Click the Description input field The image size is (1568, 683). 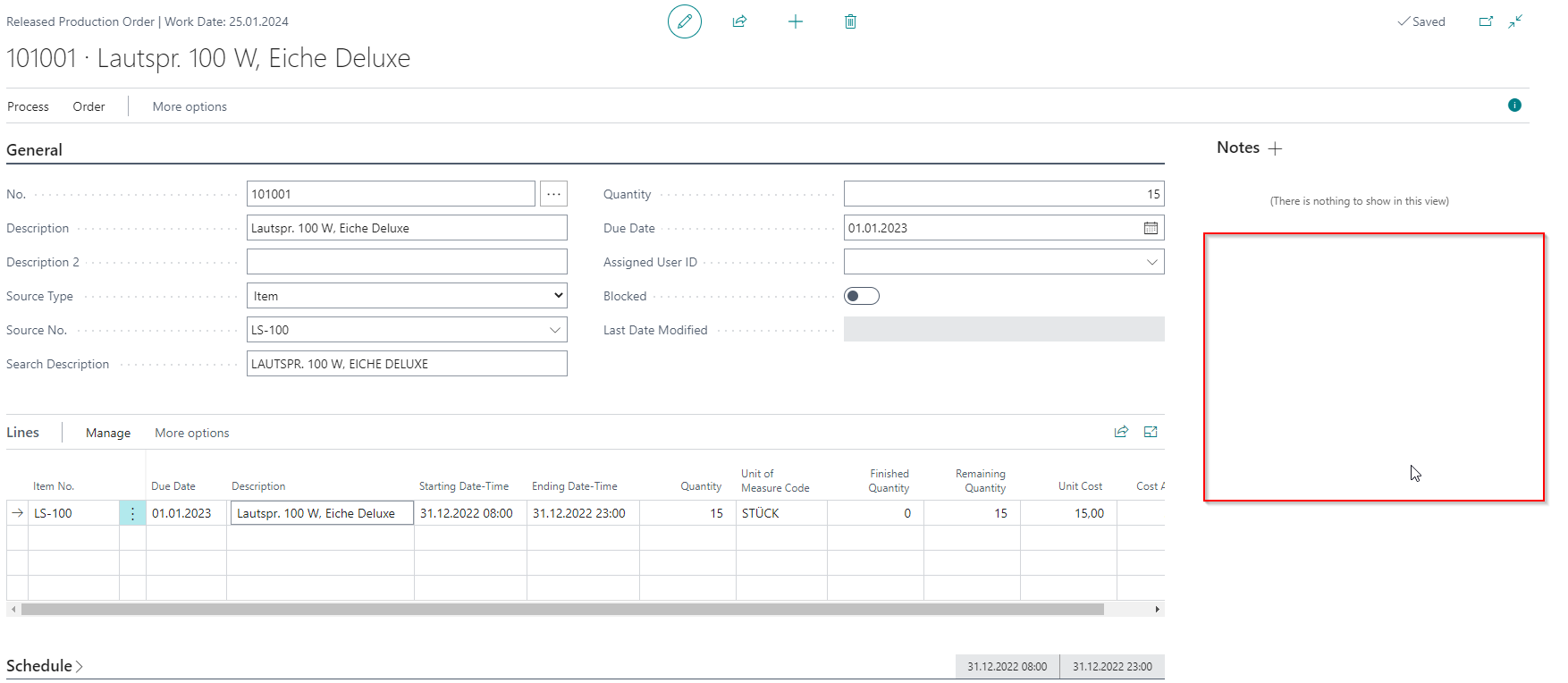point(407,228)
